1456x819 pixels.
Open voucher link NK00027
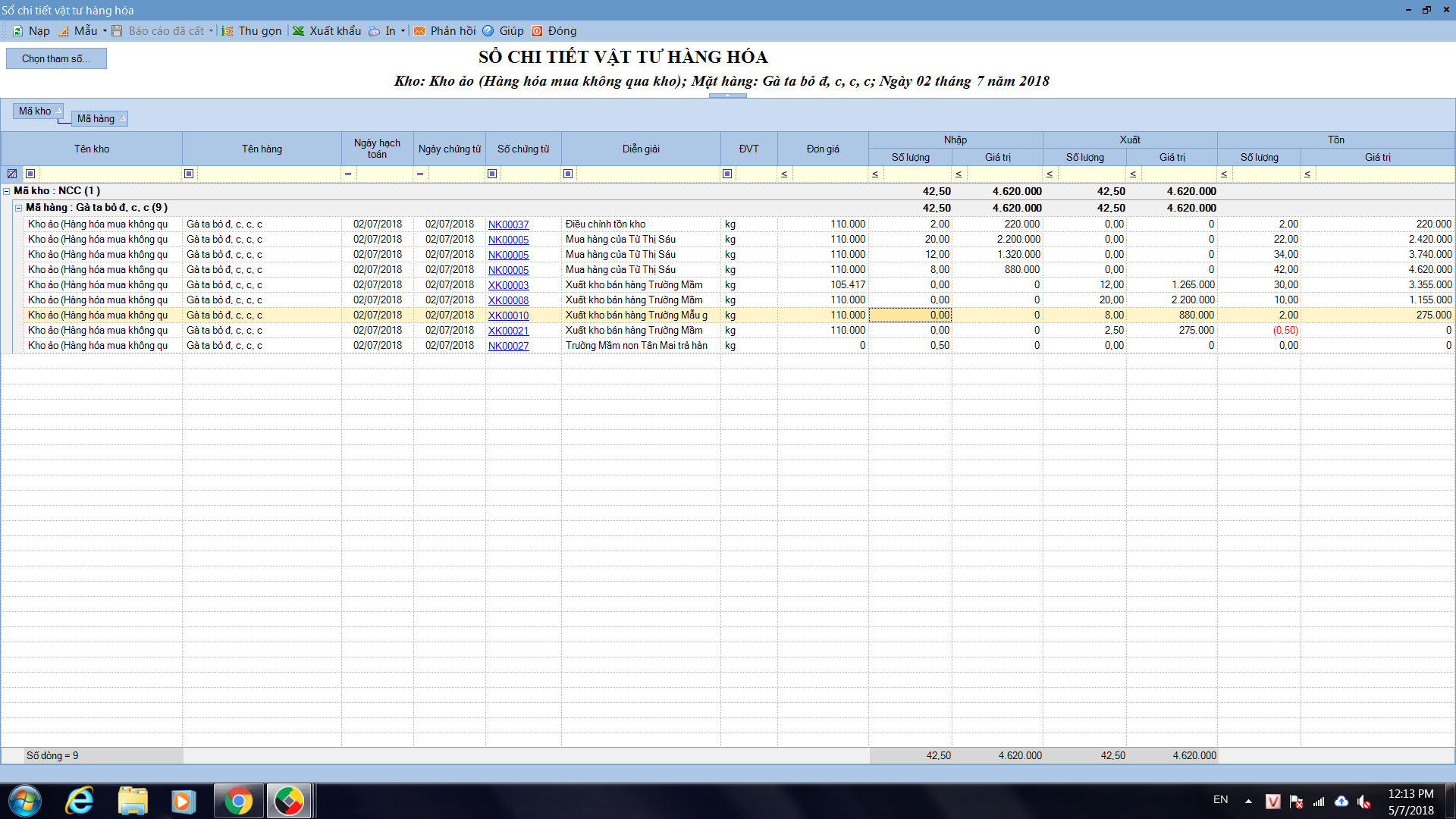click(508, 346)
